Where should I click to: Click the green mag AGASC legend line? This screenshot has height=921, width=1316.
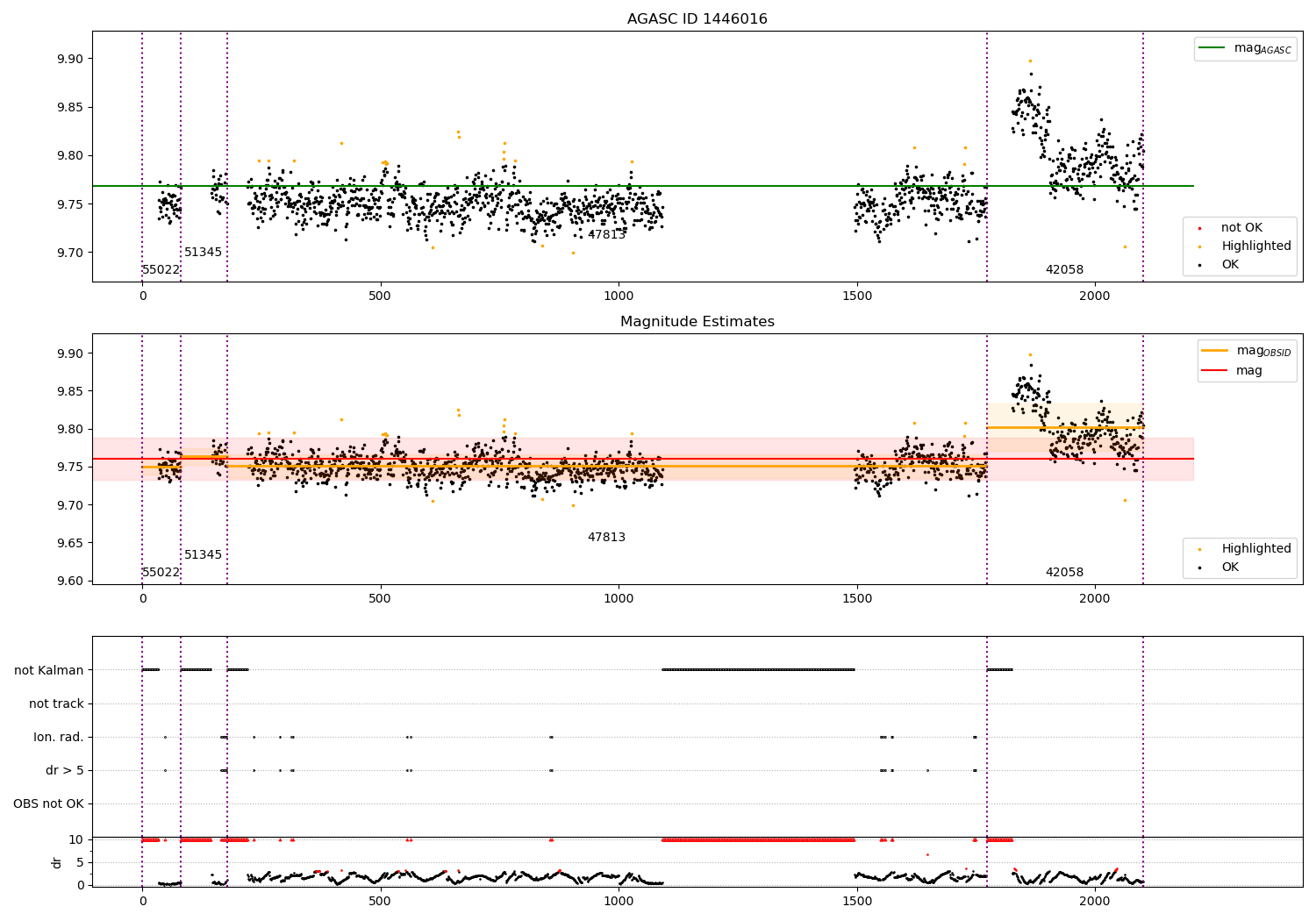pyautogui.click(x=1212, y=48)
